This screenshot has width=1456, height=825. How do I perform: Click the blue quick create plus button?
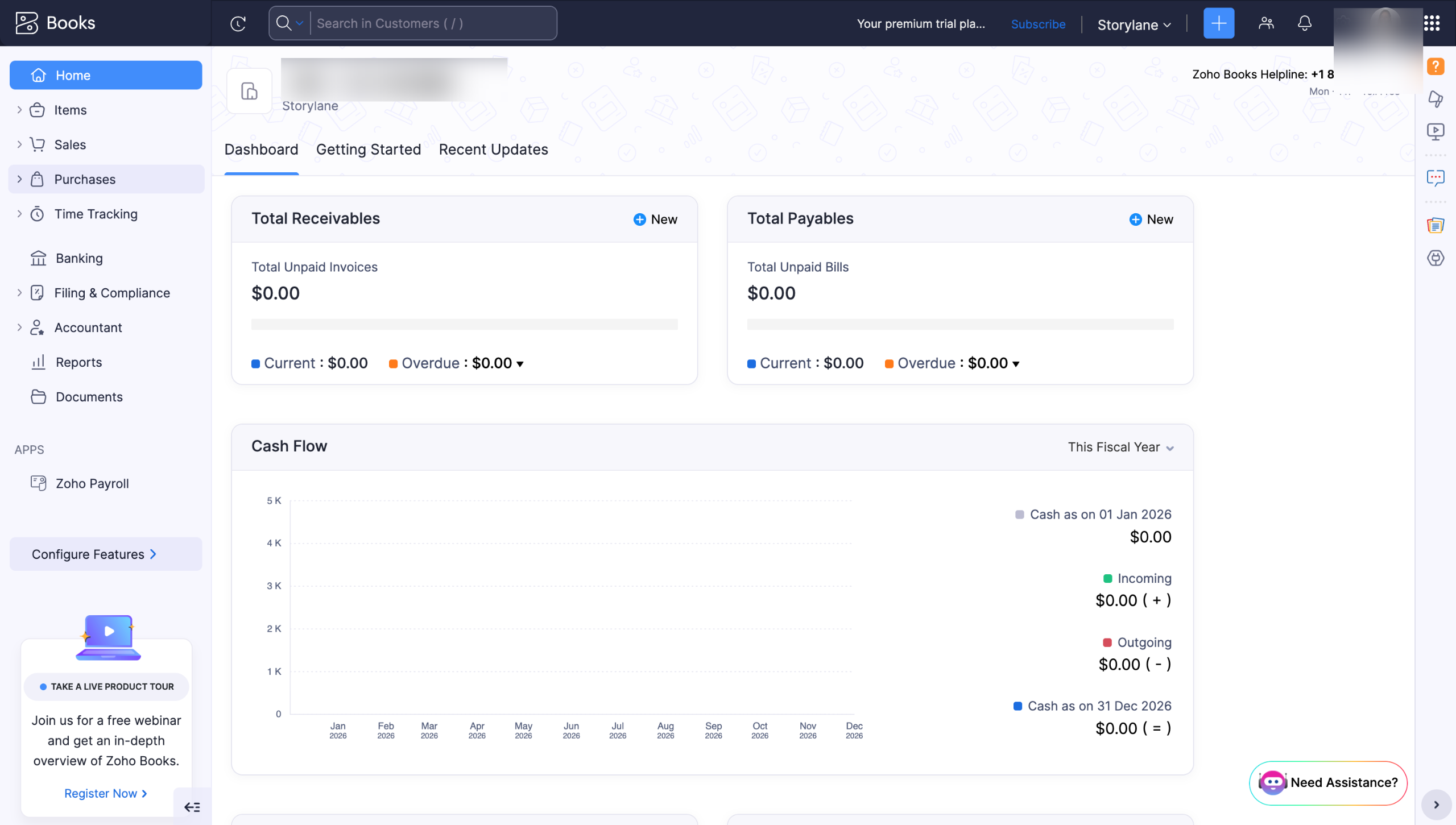(x=1218, y=23)
